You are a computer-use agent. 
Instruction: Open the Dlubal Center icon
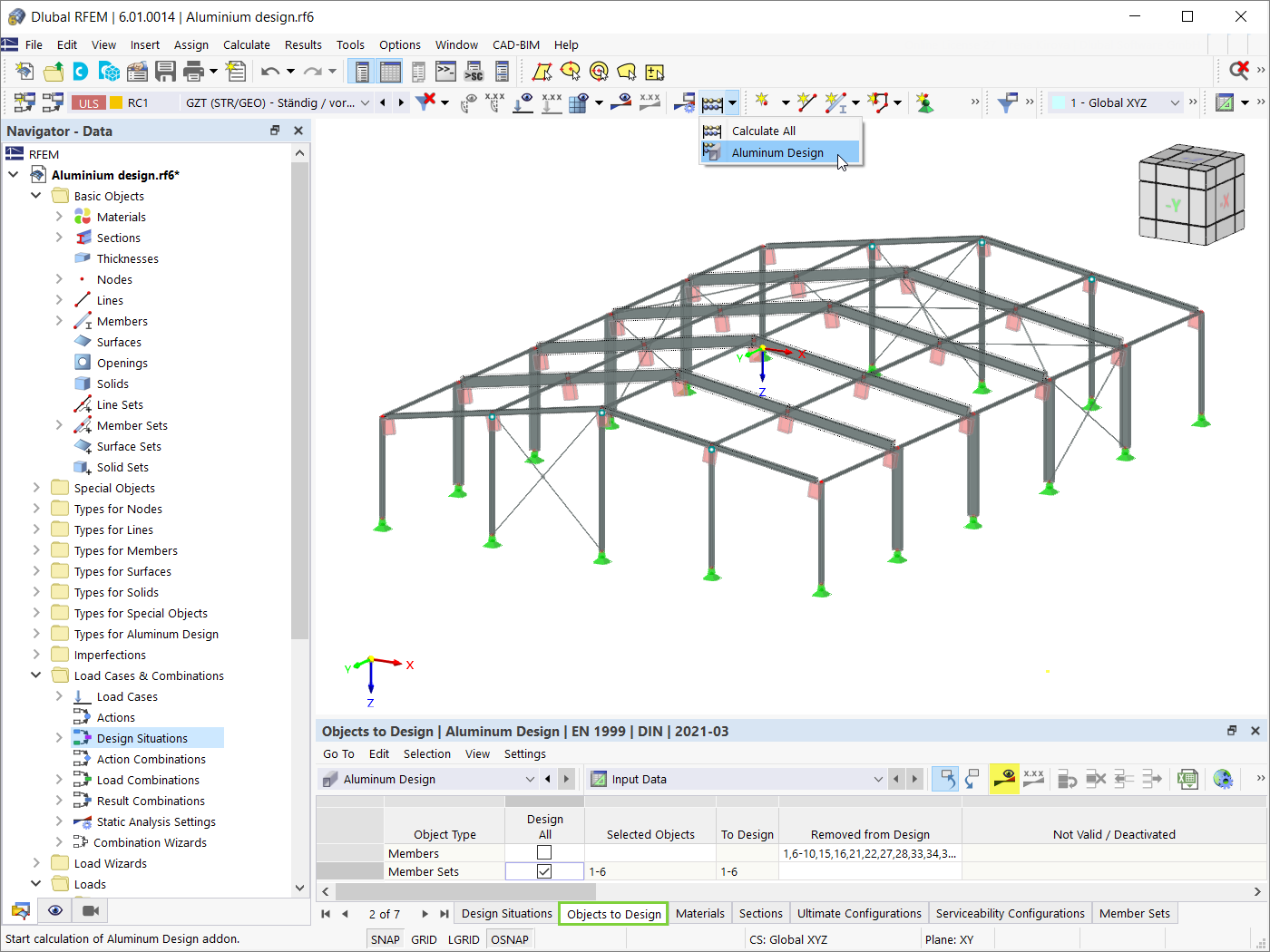(x=81, y=71)
